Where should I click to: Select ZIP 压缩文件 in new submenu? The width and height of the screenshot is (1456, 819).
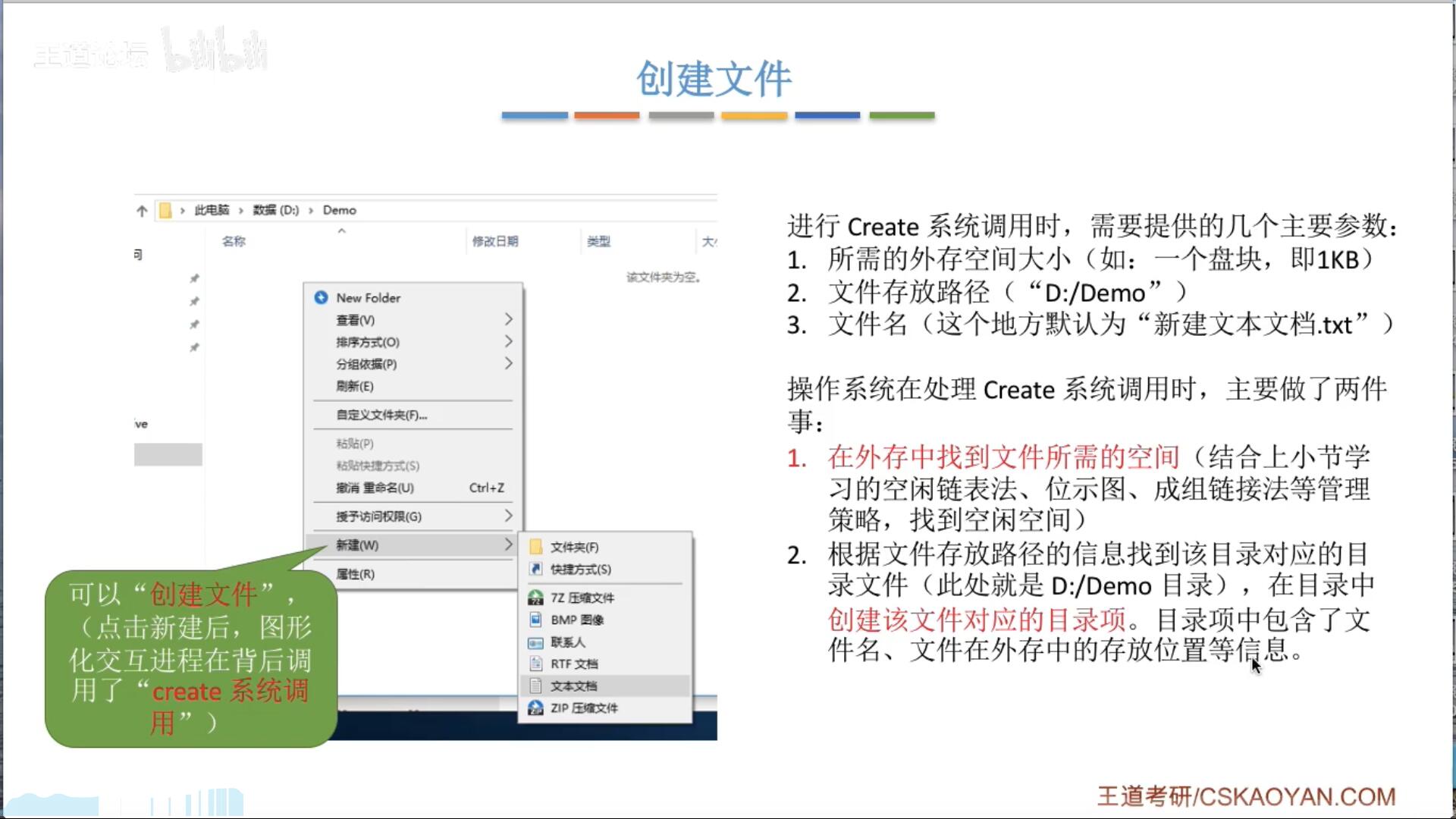pyautogui.click(x=605, y=708)
